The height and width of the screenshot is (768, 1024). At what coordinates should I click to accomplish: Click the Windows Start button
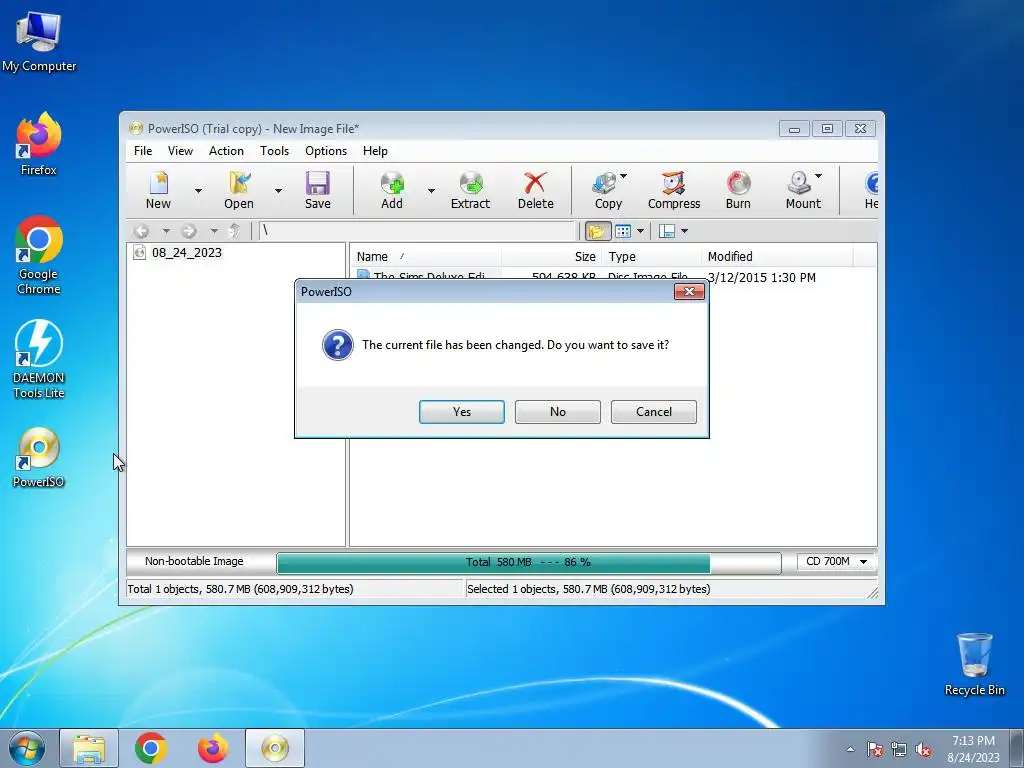coord(27,748)
